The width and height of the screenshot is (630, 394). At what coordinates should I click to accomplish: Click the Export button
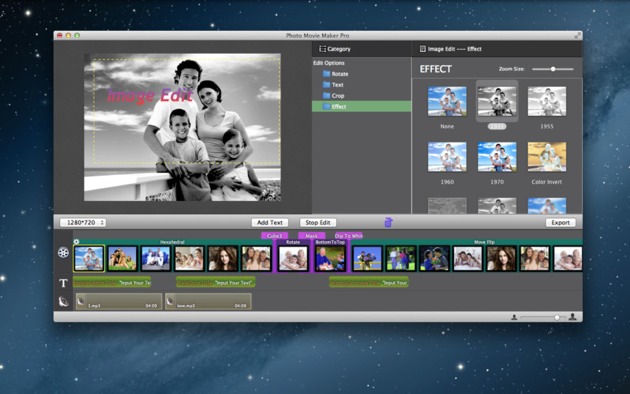click(x=560, y=223)
